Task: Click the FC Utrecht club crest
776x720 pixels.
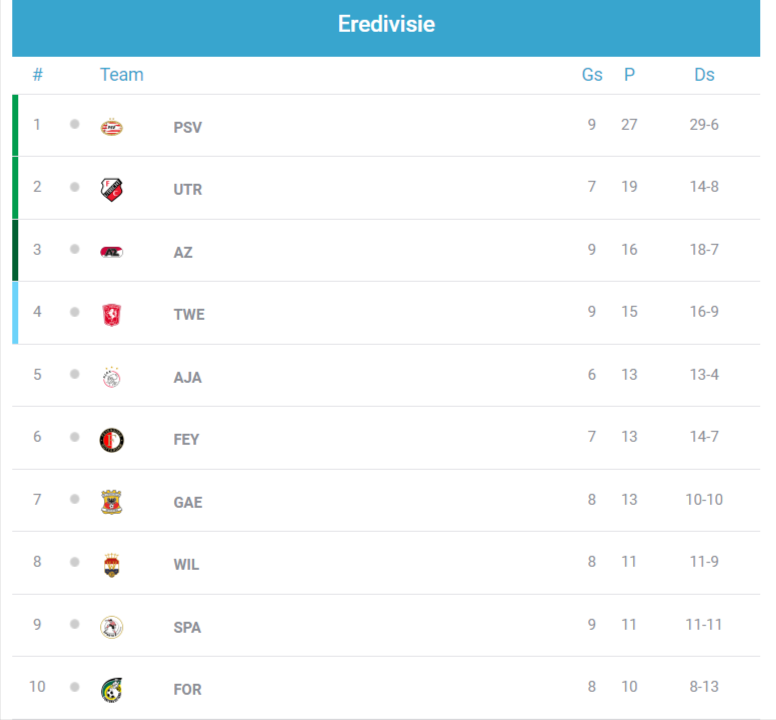Action: coord(112,189)
